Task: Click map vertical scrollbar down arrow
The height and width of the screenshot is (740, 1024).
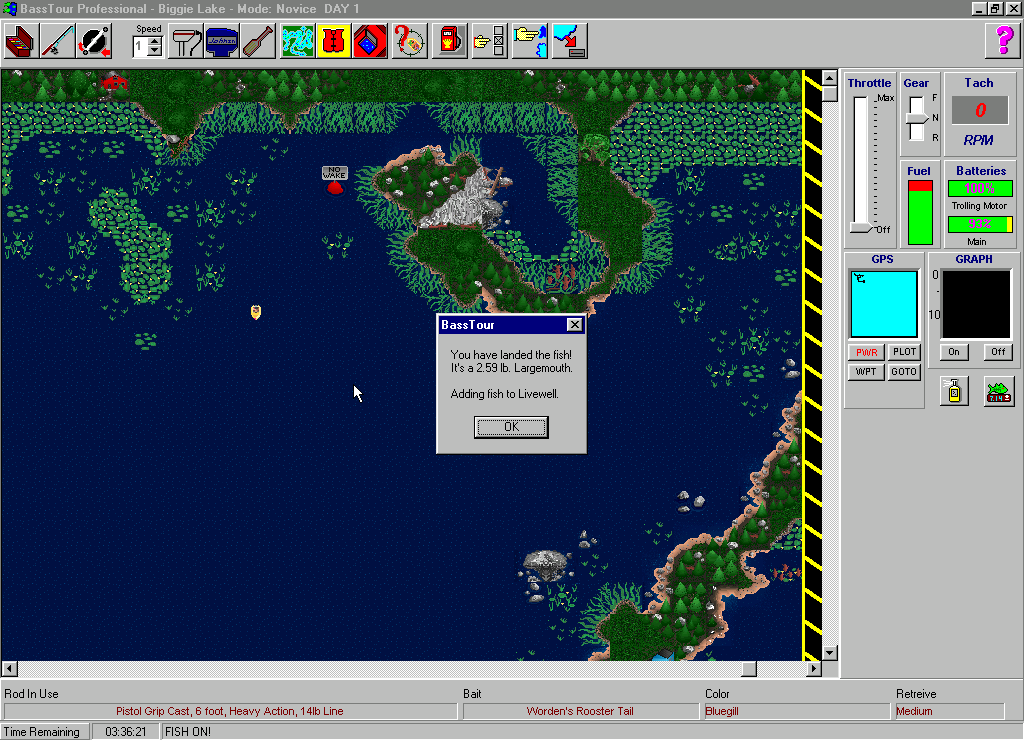Action: click(829, 652)
